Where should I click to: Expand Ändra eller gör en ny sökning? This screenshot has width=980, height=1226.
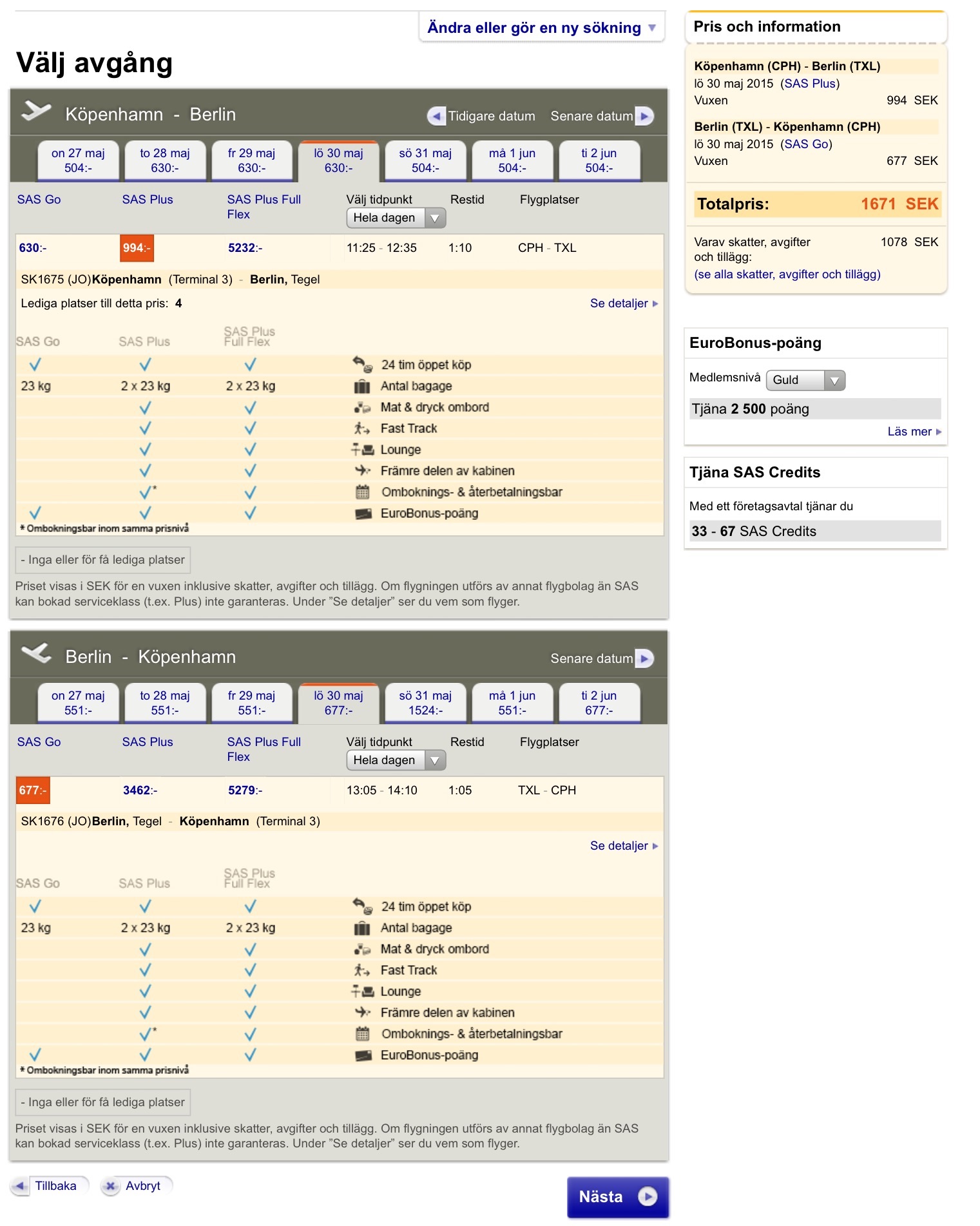pos(541,28)
